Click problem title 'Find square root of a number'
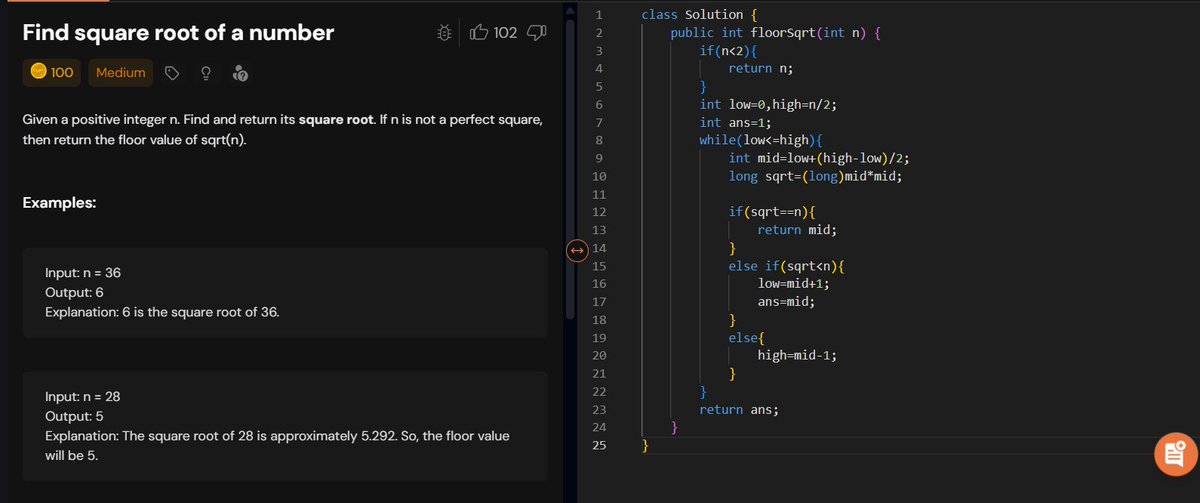The height and width of the screenshot is (503, 1200). tap(178, 33)
